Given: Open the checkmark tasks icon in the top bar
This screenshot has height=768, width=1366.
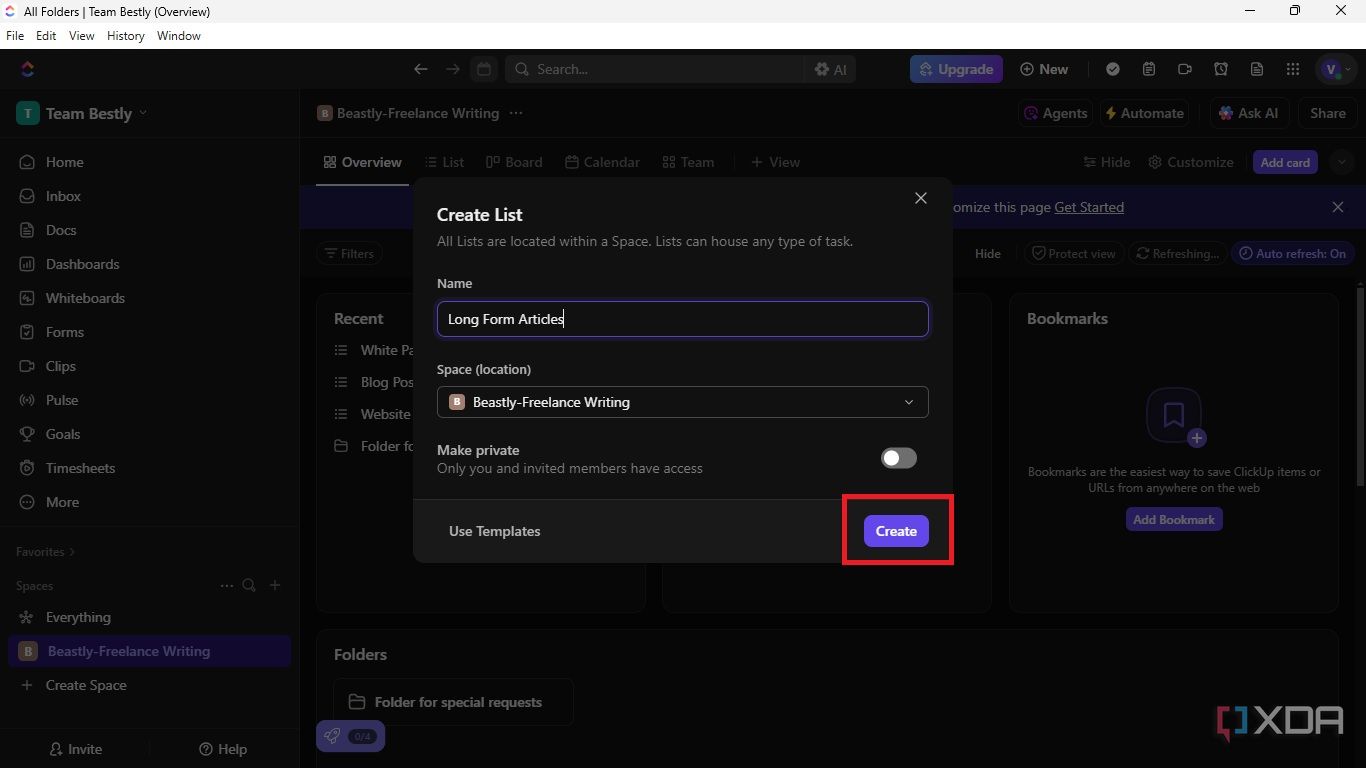Looking at the screenshot, I should coord(1113,69).
